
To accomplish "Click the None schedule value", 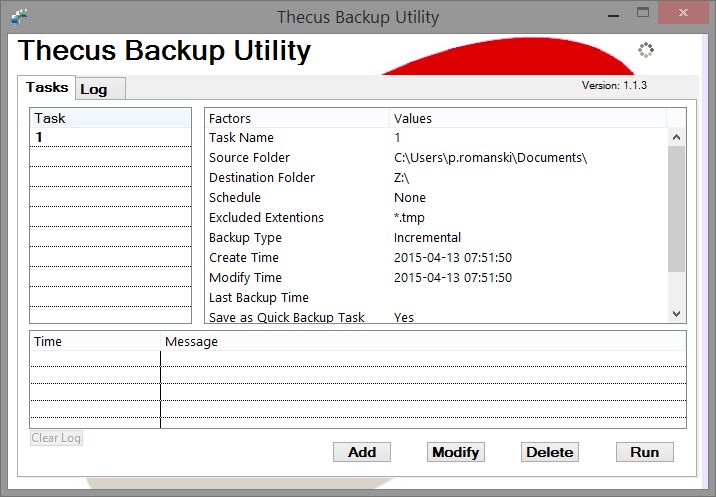I will click(x=410, y=197).
